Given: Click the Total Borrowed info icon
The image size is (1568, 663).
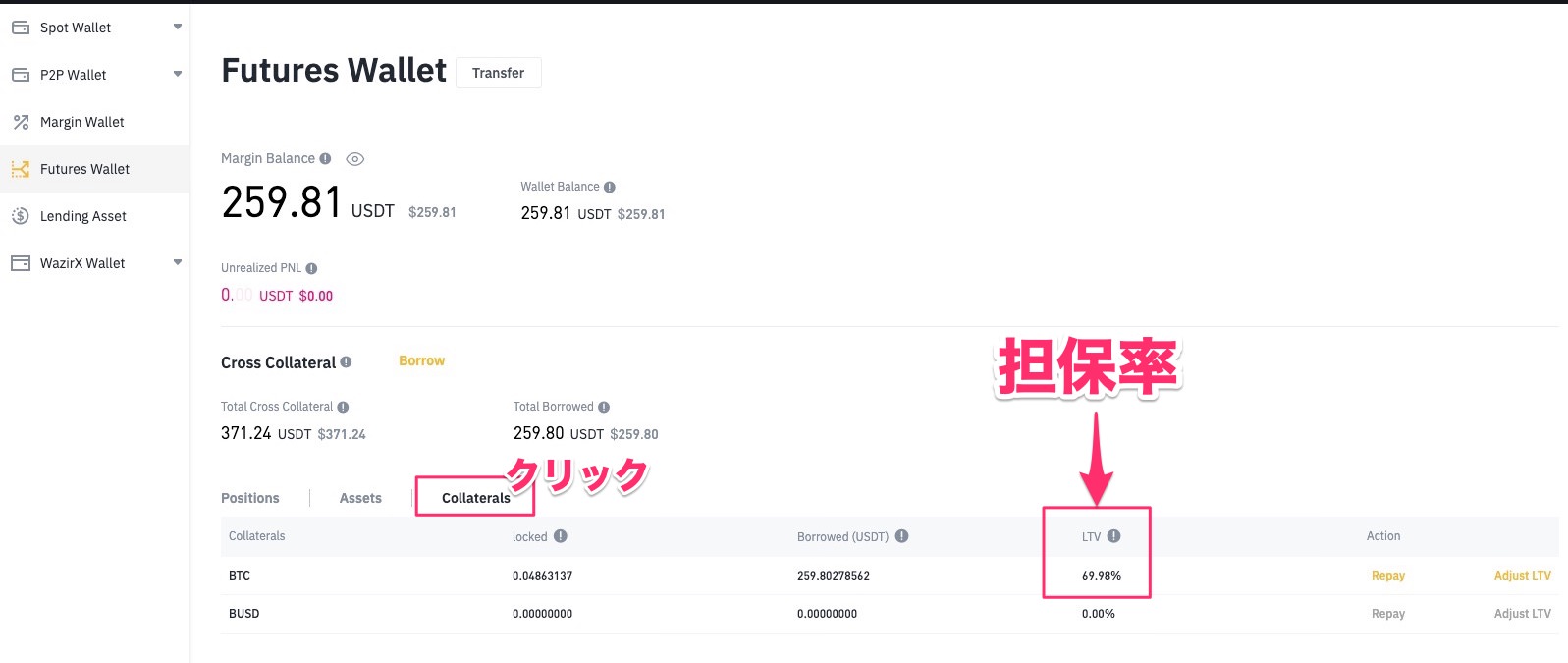Looking at the screenshot, I should pyautogui.click(x=604, y=407).
